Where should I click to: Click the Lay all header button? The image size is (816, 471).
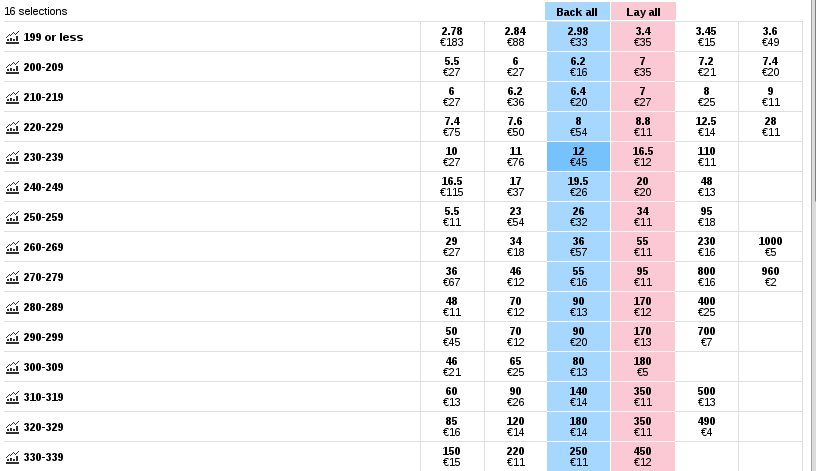(643, 11)
